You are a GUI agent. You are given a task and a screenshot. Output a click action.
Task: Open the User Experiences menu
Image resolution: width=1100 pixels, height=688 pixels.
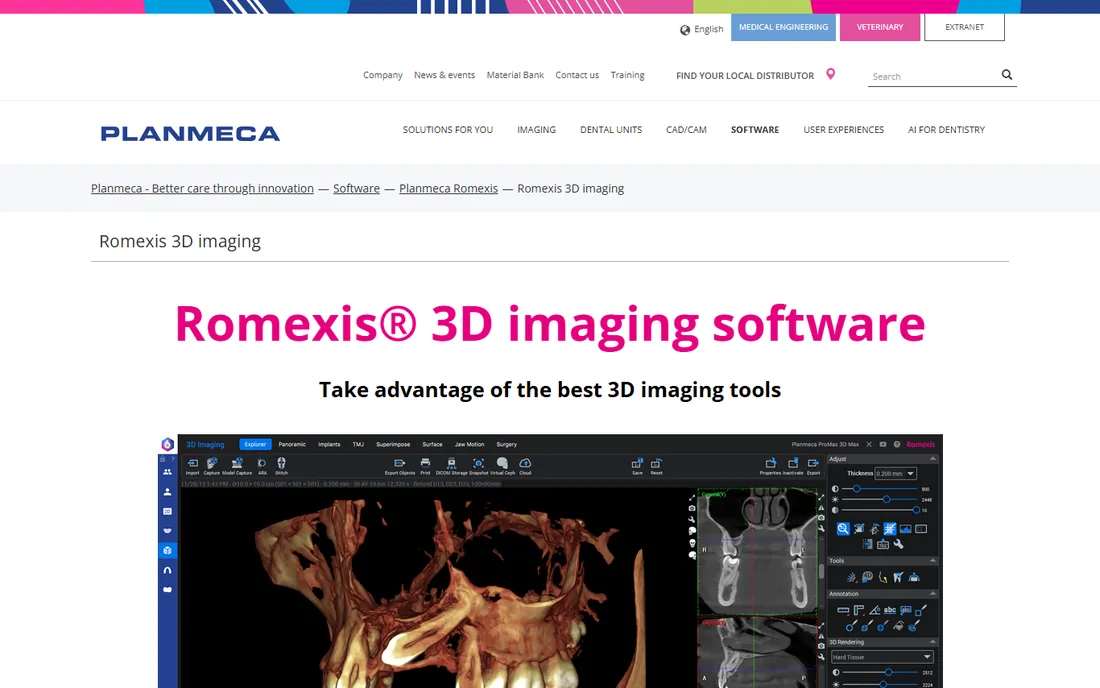[843, 130]
